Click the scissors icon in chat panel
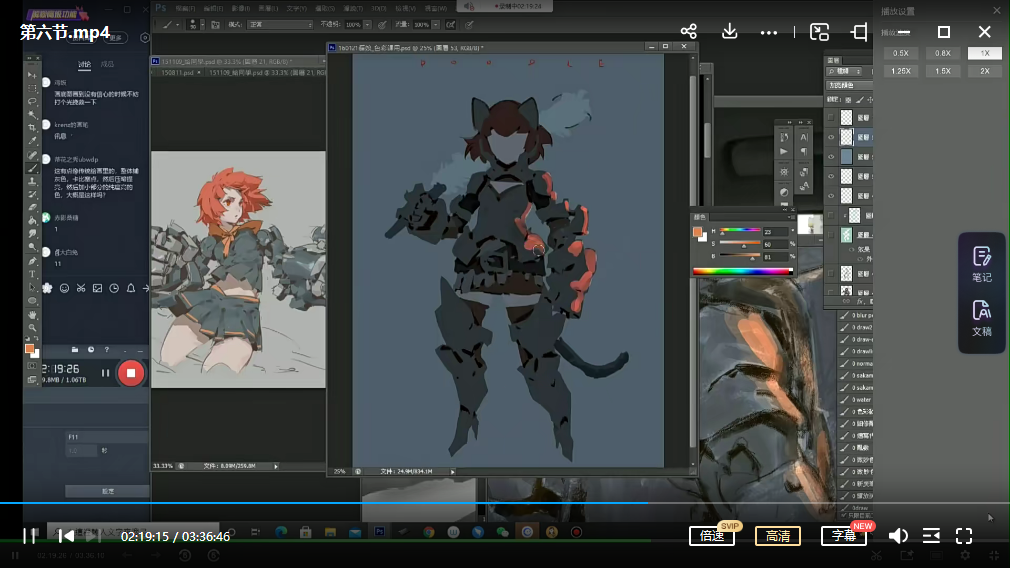1010x568 pixels. (x=81, y=289)
